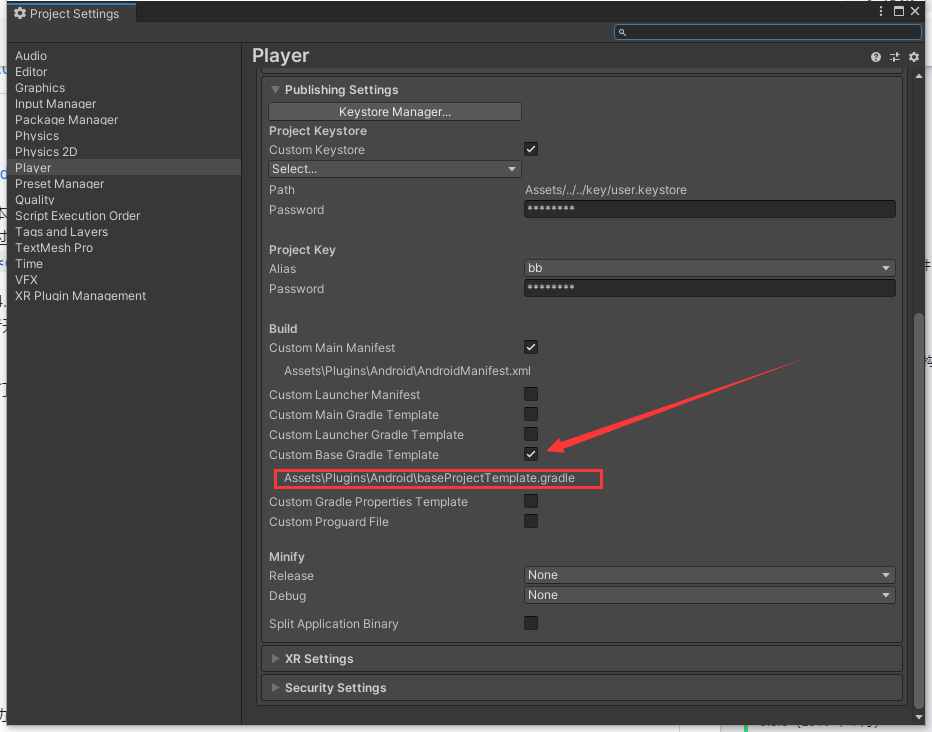Open Minify Debug dropdown
This screenshot has height=732, width=932.
(710, 595)
